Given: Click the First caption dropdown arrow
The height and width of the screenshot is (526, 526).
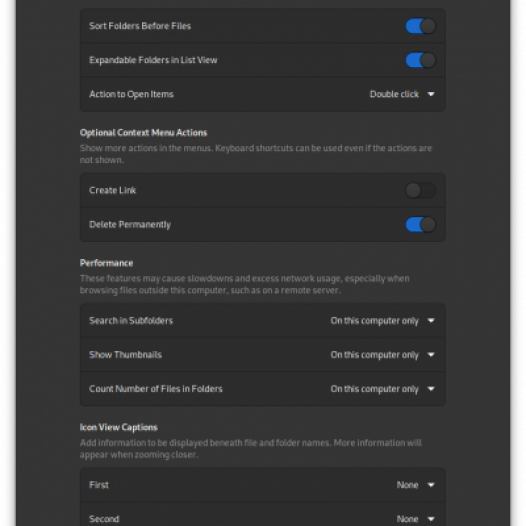Looking at the screenshot, I should [431, 485].
